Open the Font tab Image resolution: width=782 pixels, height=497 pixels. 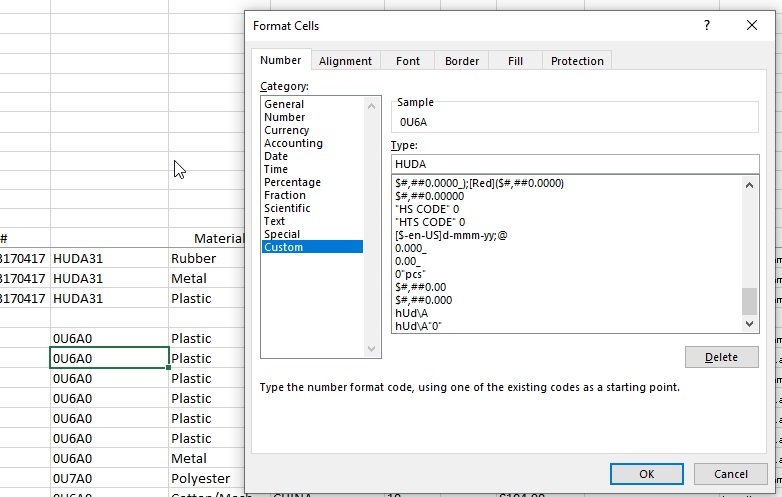click(408, 61)
